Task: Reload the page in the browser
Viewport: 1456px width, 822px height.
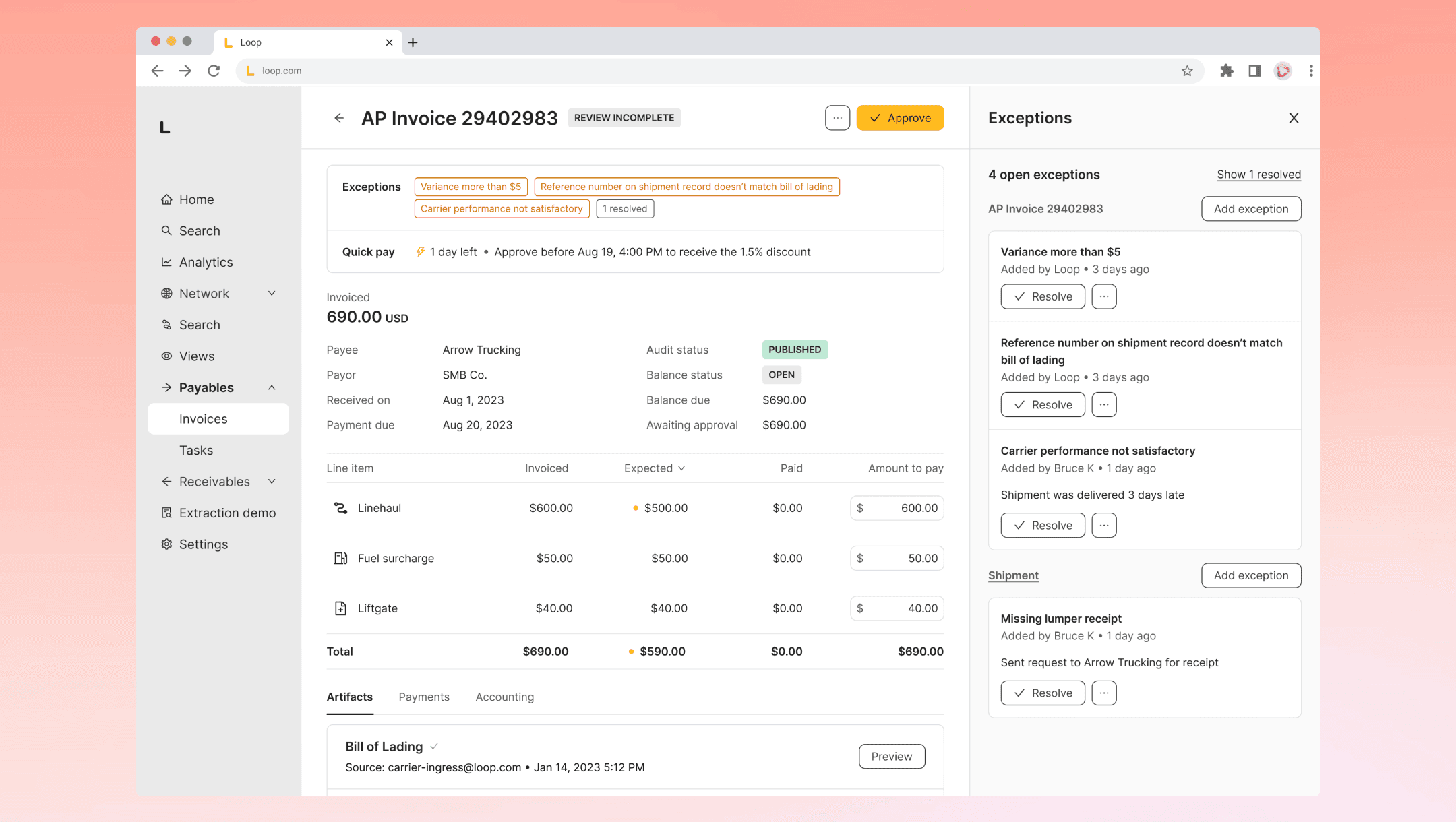Action: (214, 71)
